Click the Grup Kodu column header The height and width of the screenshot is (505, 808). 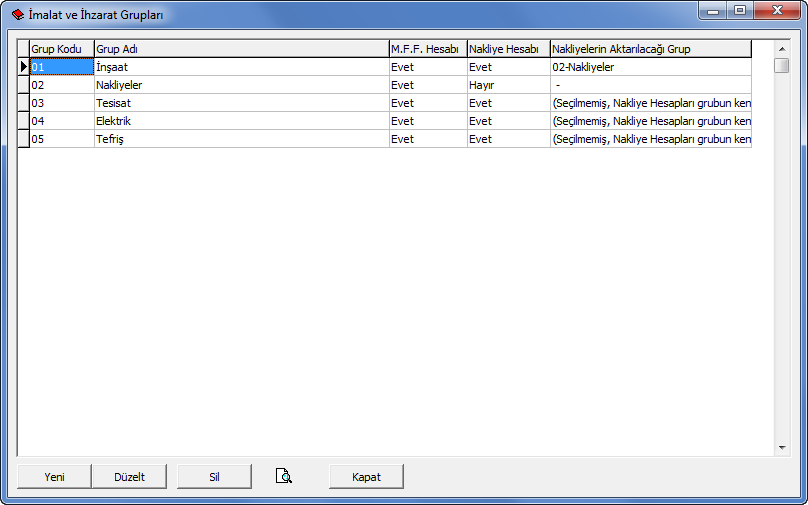coord(61,49)
